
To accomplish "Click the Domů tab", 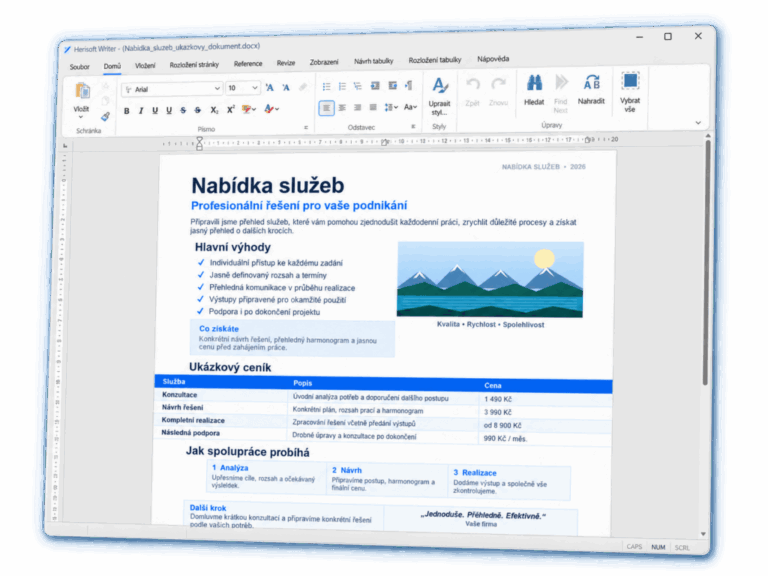I will pos(112,66).
